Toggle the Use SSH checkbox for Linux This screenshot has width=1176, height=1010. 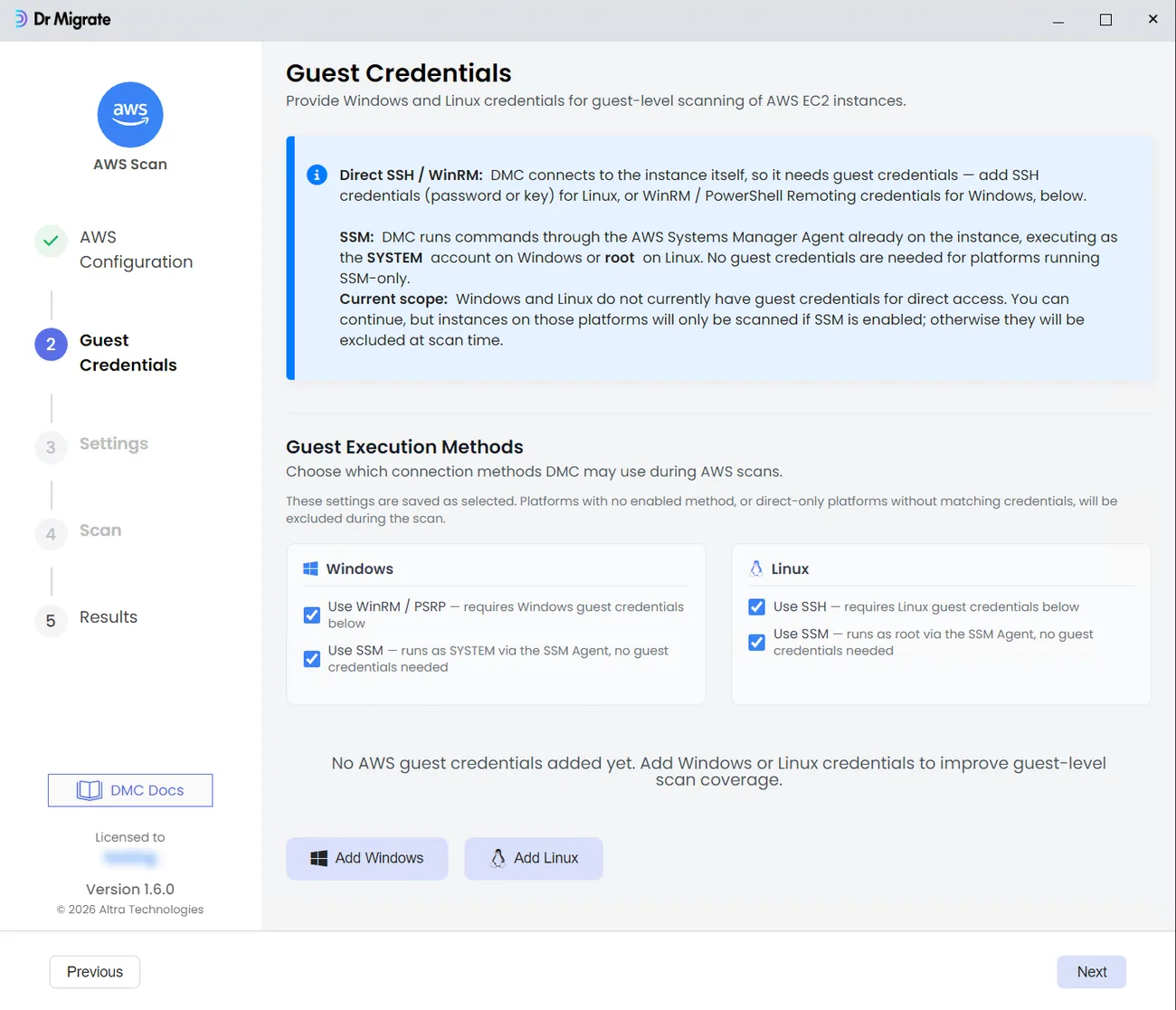[x=757, y=607]
